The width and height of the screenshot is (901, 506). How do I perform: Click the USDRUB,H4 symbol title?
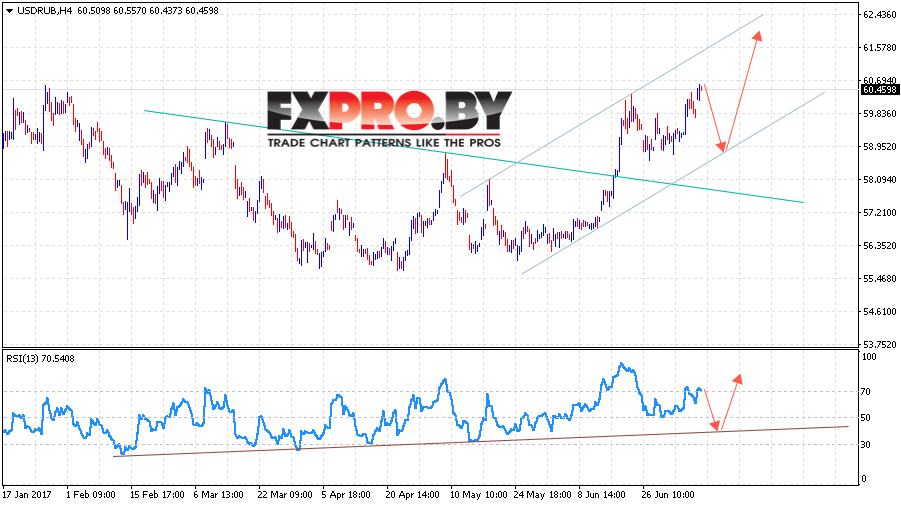click(x=45, y=10)
